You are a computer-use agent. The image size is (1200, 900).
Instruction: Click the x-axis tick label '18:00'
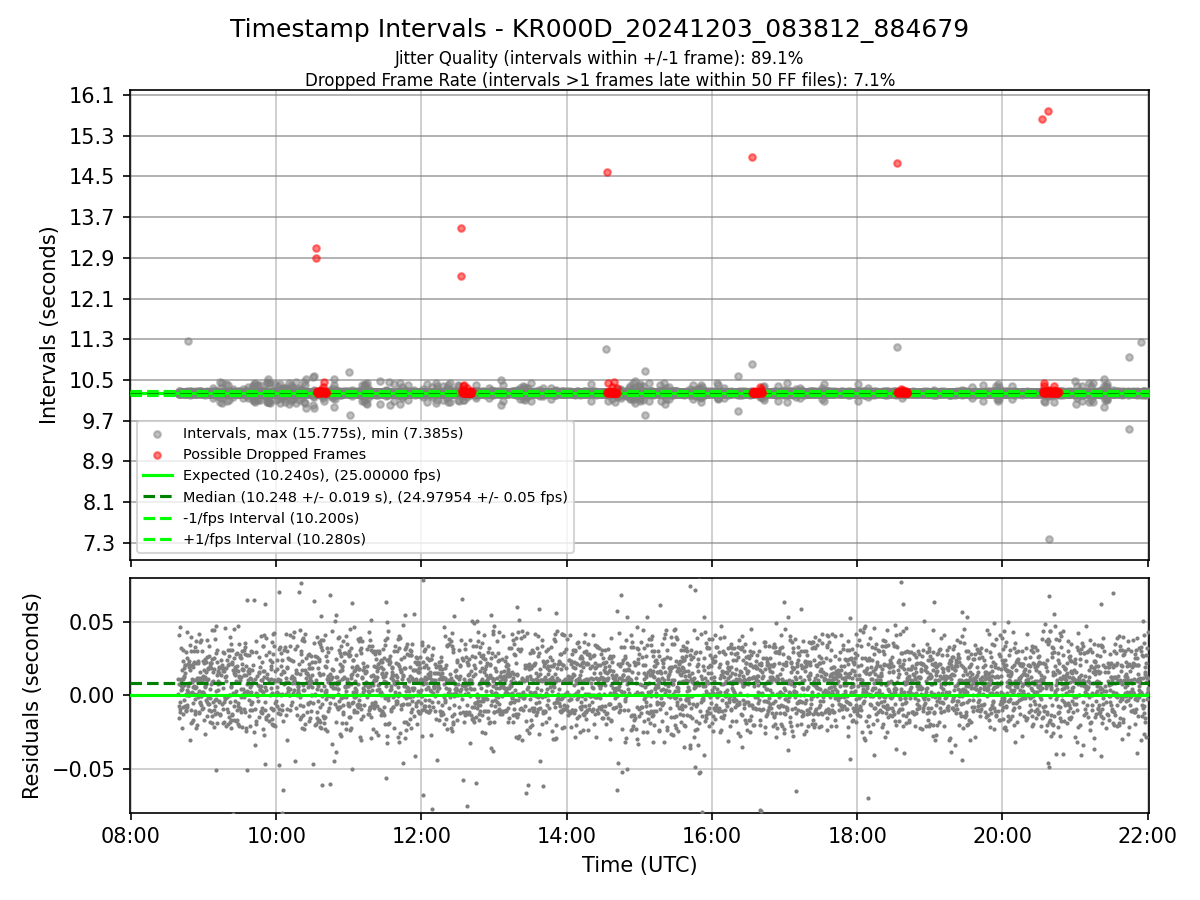[x=857, y=835]
